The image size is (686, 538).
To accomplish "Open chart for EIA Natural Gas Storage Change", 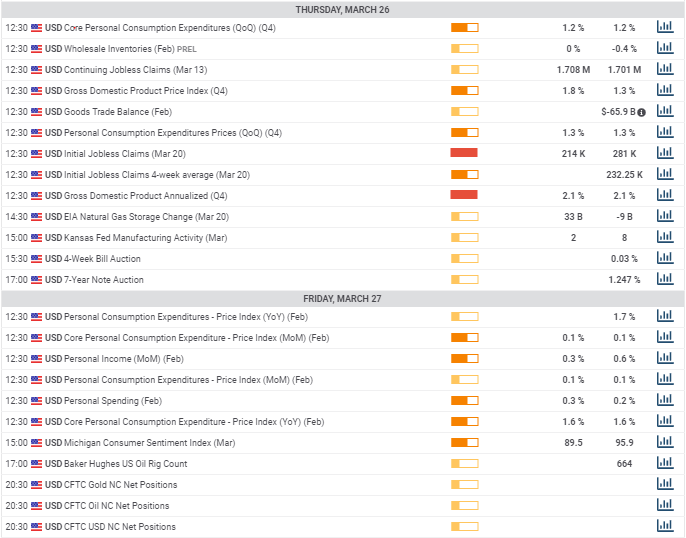I will (x=664, y=216).
